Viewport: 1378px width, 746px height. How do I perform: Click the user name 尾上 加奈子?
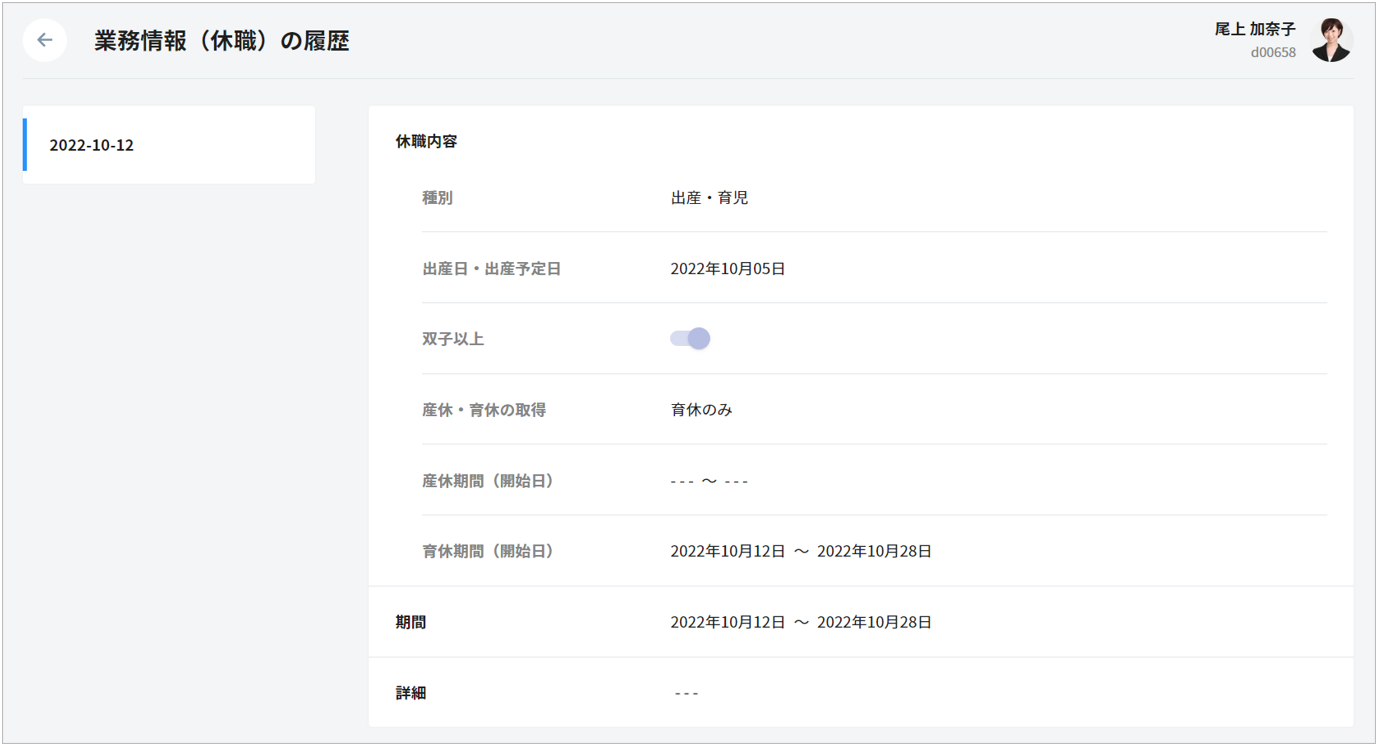(1255, 30)
